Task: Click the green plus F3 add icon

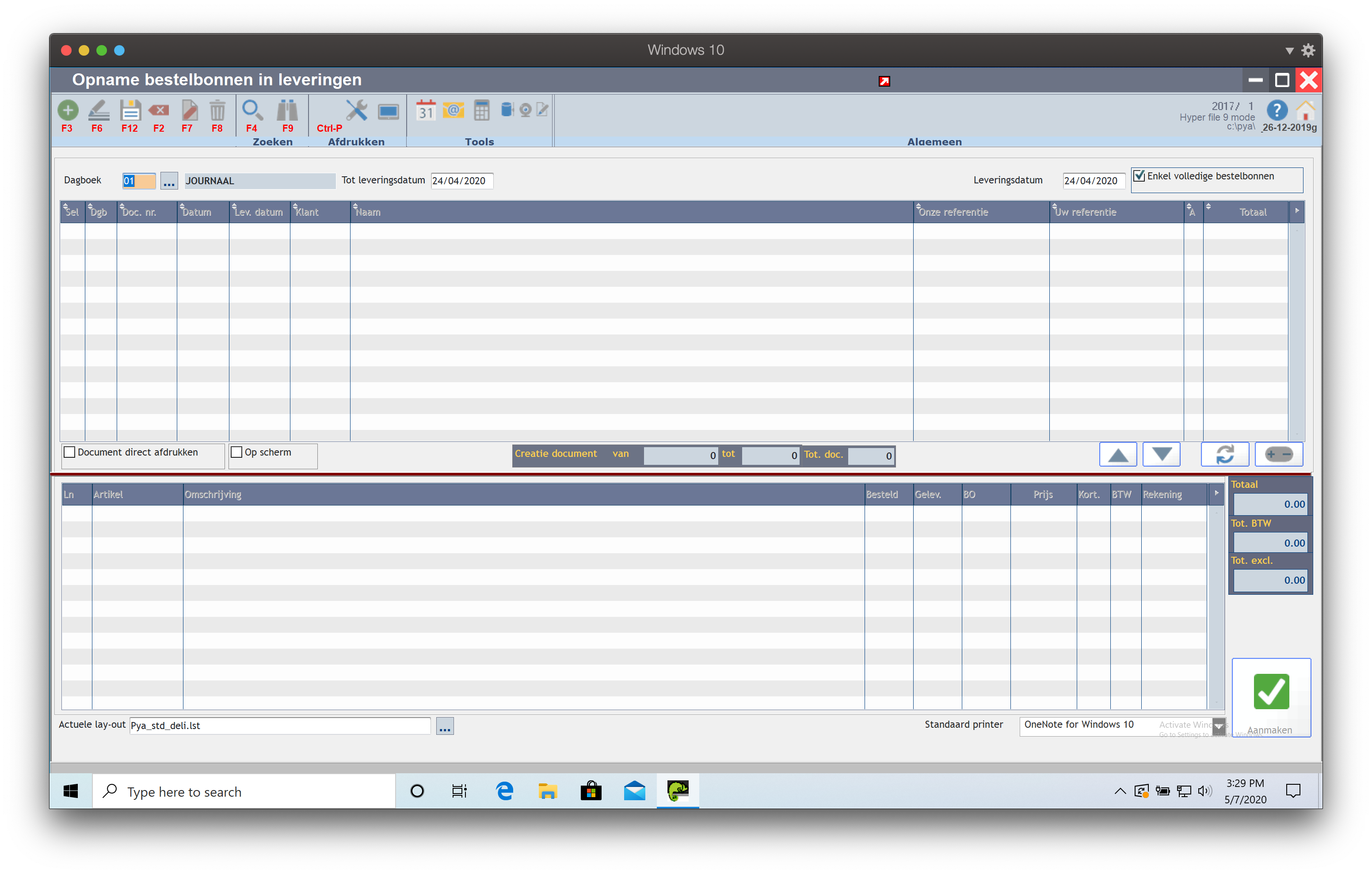Action: click(x=68, y=110)
